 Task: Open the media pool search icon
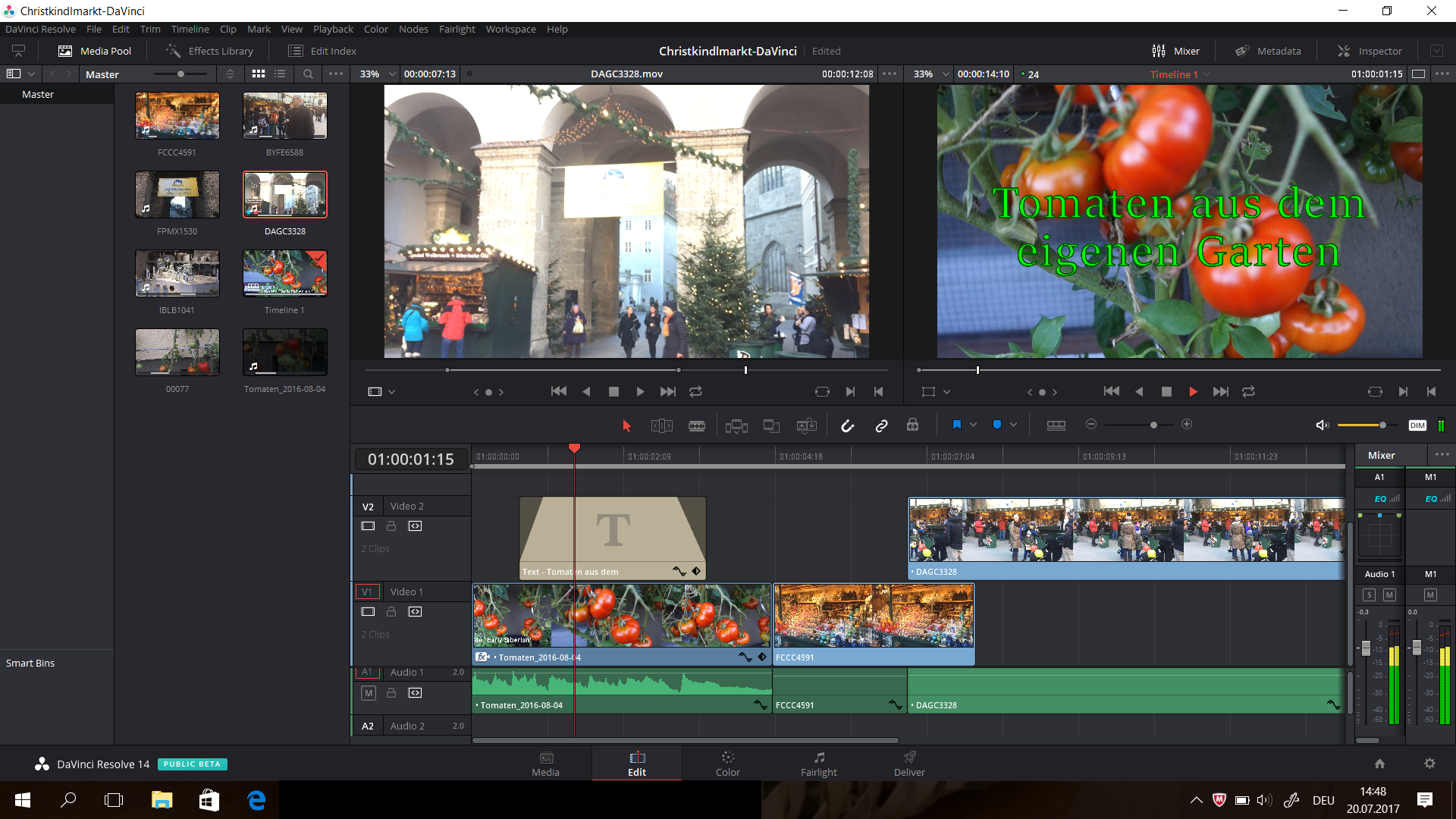308,74
